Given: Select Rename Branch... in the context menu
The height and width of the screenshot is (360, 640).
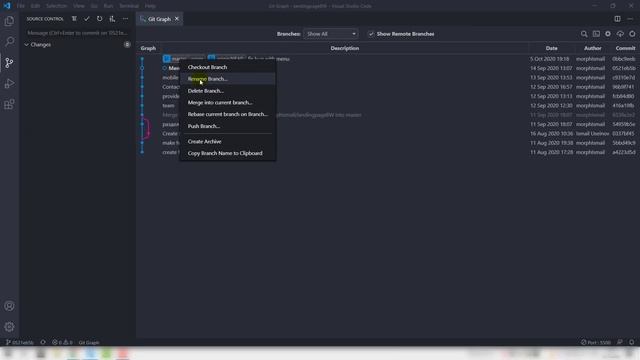Looking at the screenshot, I should [x=228, y=79].
